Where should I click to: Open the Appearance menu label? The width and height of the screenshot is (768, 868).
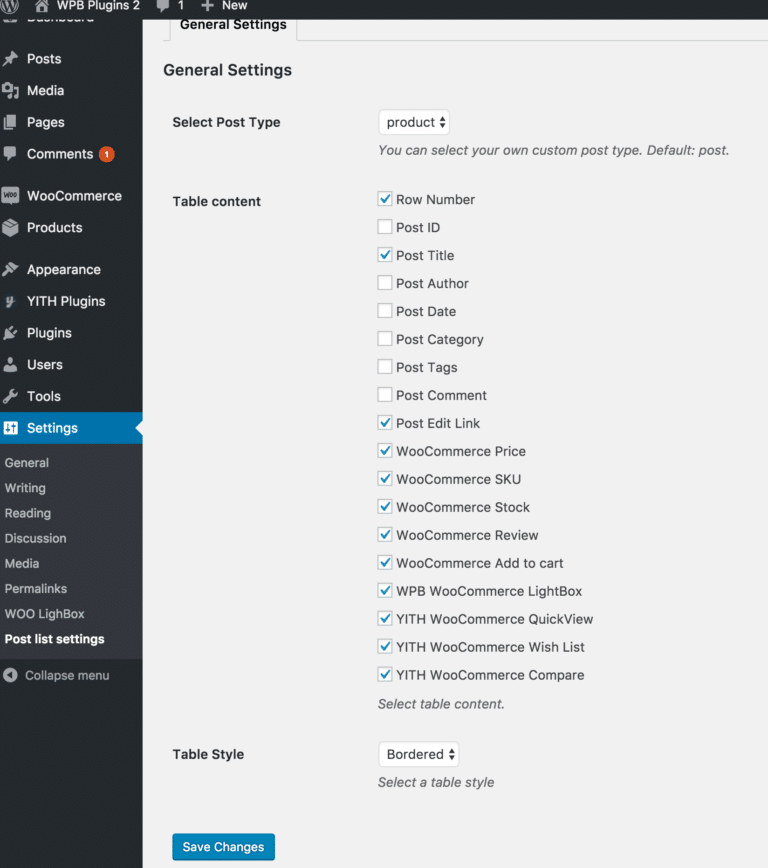pos(64,270)
